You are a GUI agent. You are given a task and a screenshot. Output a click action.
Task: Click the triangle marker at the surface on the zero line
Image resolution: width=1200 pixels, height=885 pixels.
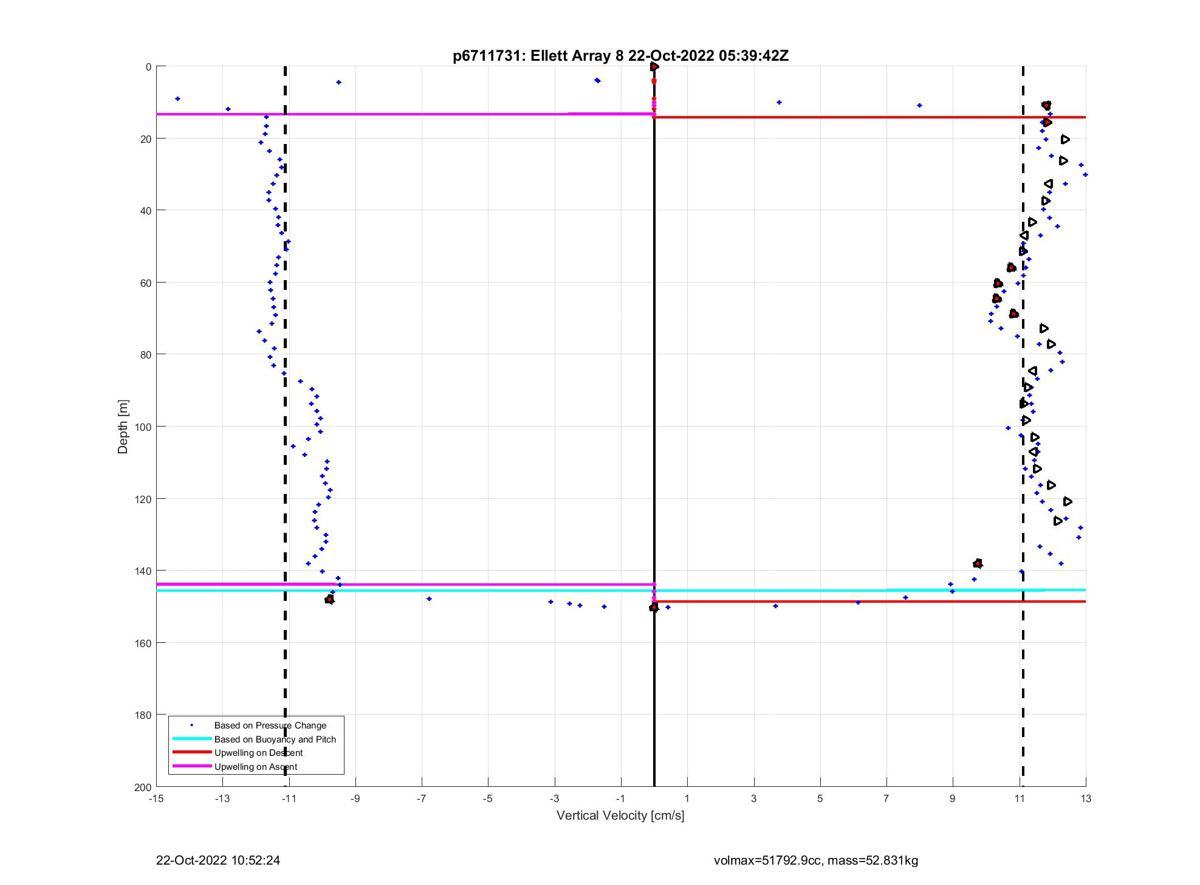coord(654,67)
